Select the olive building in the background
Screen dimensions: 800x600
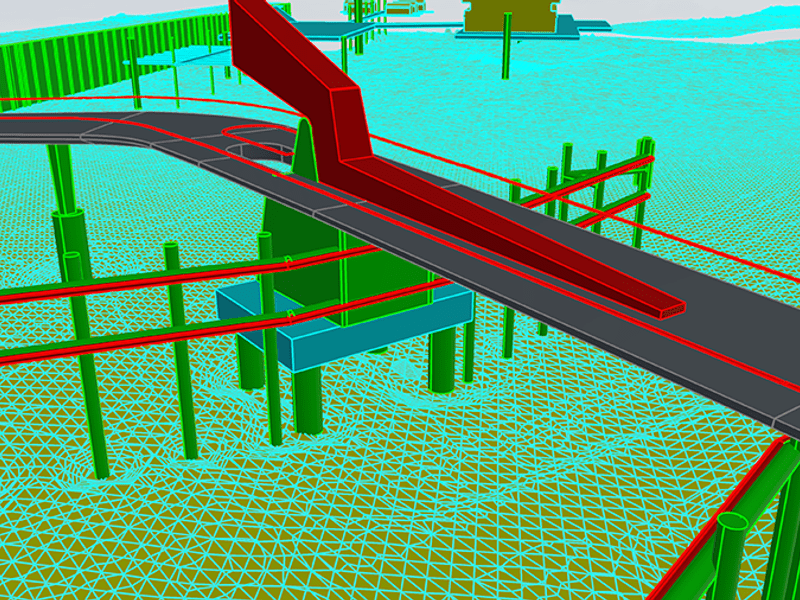click(x=510, y=14)
